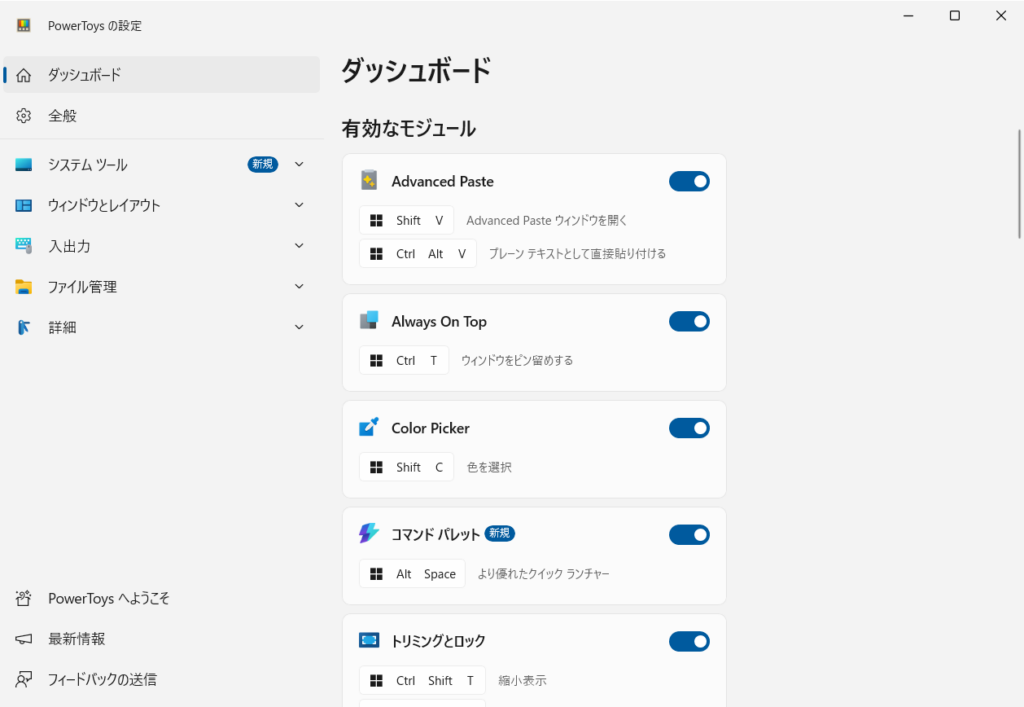This screenshot has height=707, width=1024.
Task: Open PowerToys へようこそ page
Action: (161, 598)
